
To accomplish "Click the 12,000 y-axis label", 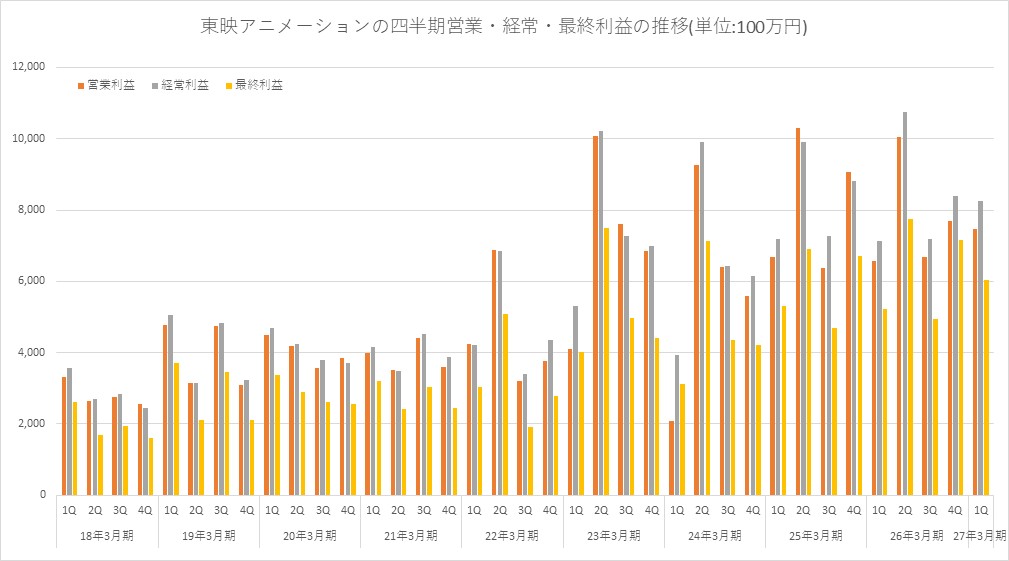I will pos(29,66).
